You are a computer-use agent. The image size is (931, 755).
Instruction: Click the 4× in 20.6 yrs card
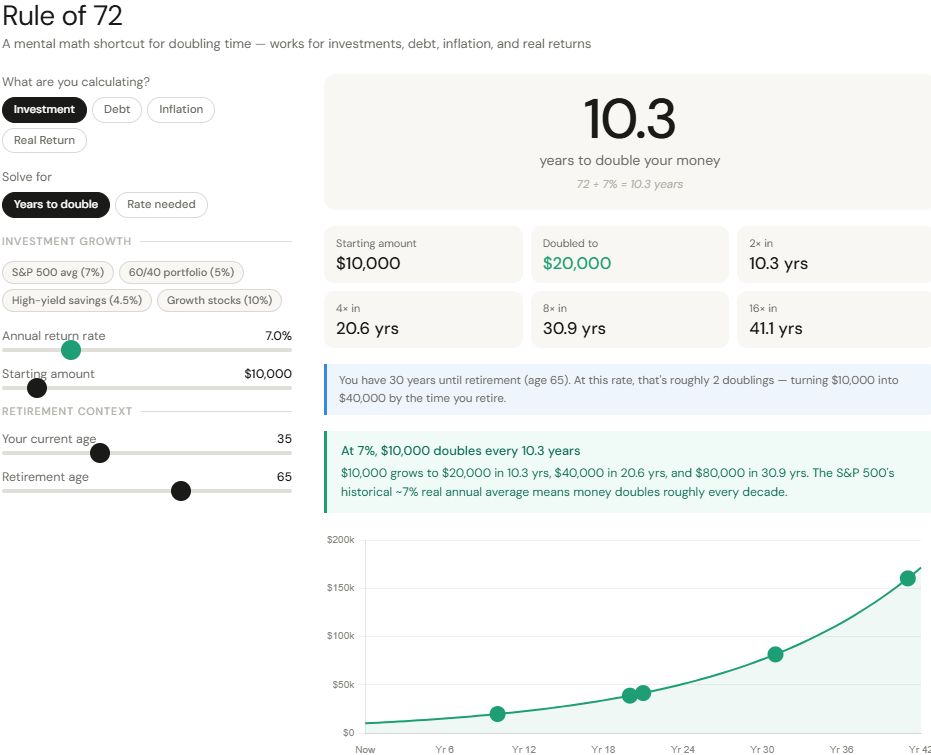(x=422, y=320)
